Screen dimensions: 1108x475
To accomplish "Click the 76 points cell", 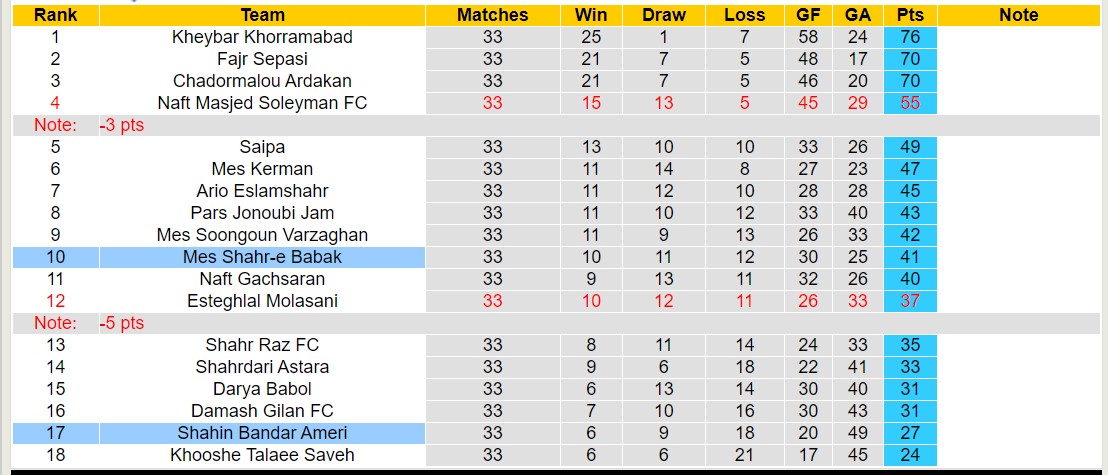I will point(910,37).
